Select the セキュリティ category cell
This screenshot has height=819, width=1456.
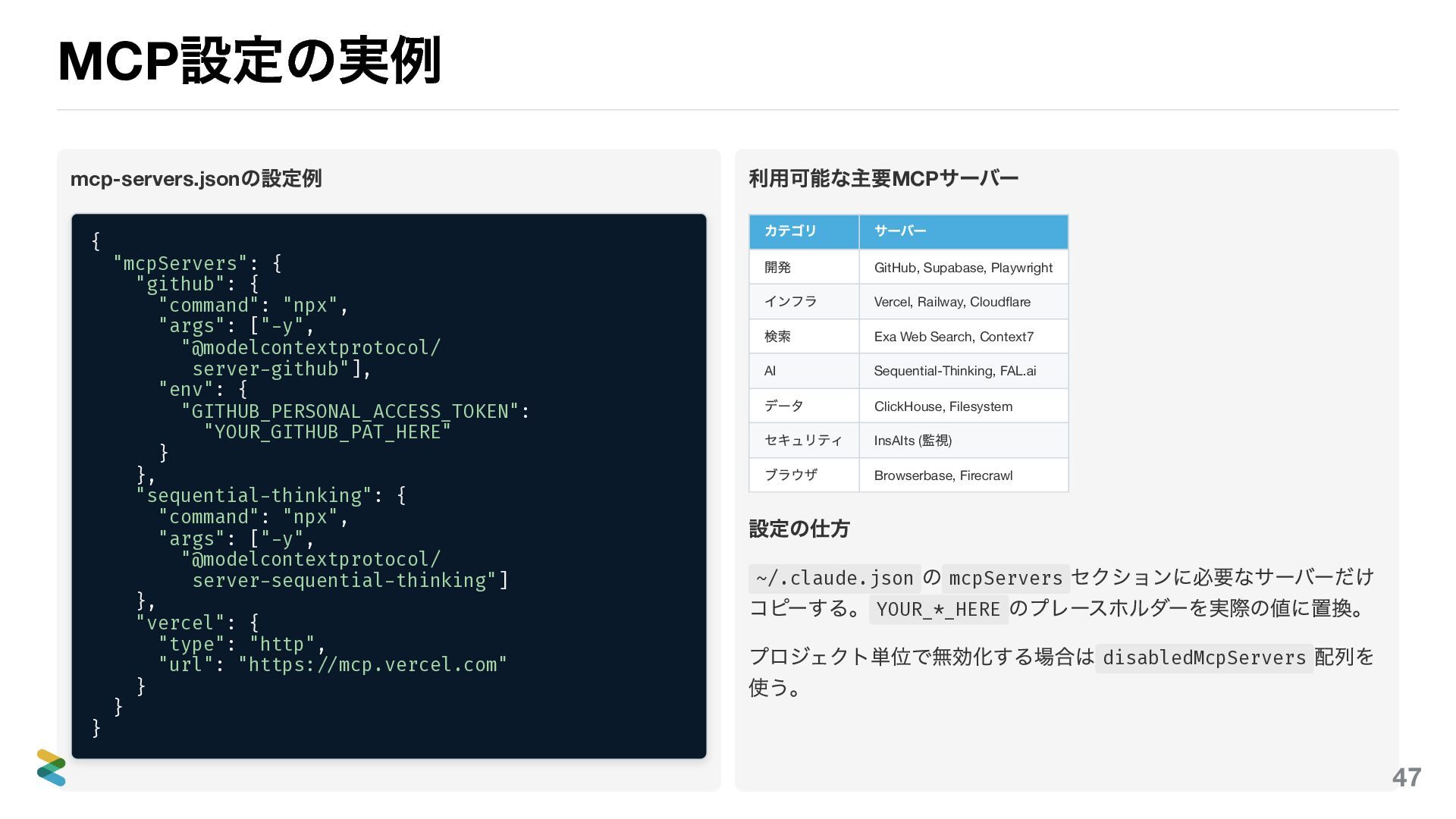[x=802, y=441]
